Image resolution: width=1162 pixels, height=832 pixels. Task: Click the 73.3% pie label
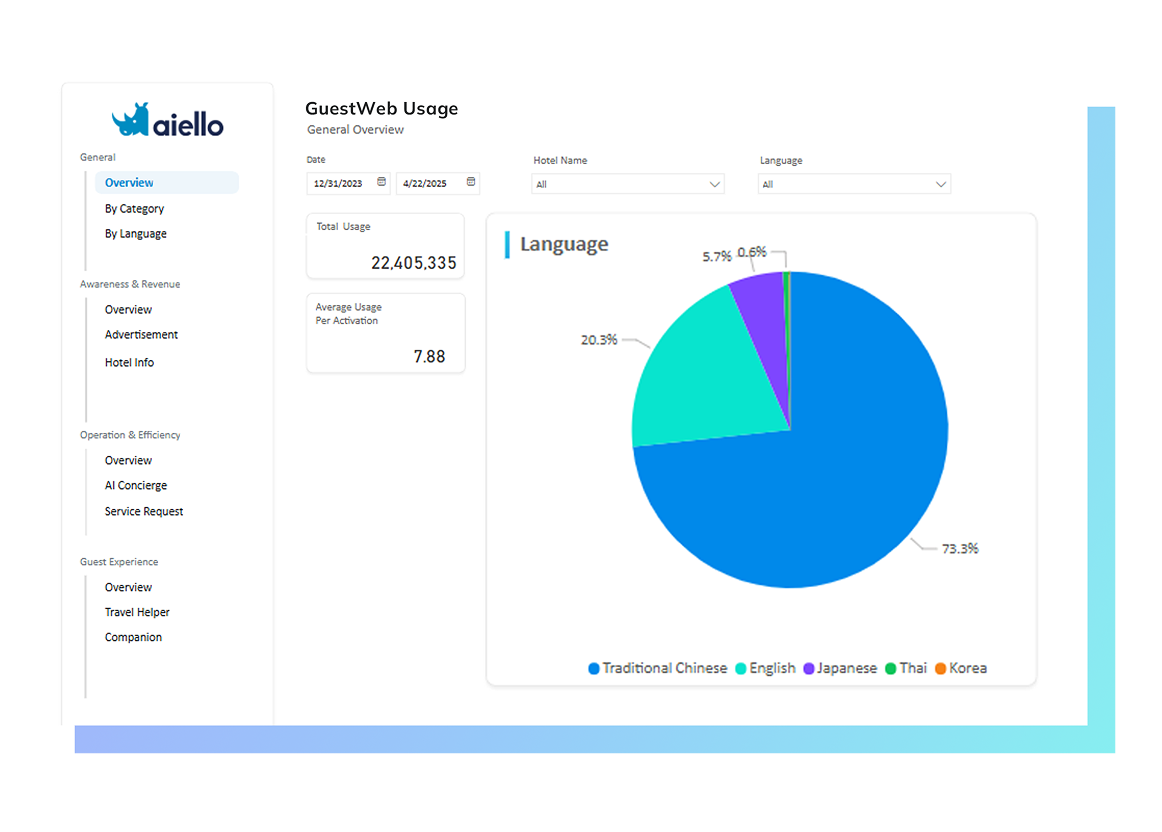tap(960, 548)
